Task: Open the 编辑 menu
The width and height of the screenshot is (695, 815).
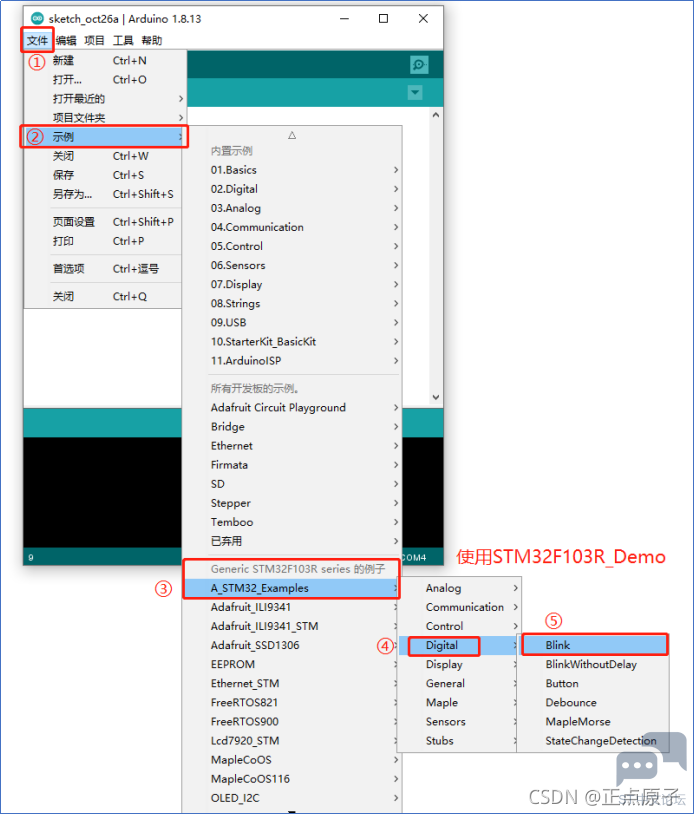Action: click(x=66, y=40)
